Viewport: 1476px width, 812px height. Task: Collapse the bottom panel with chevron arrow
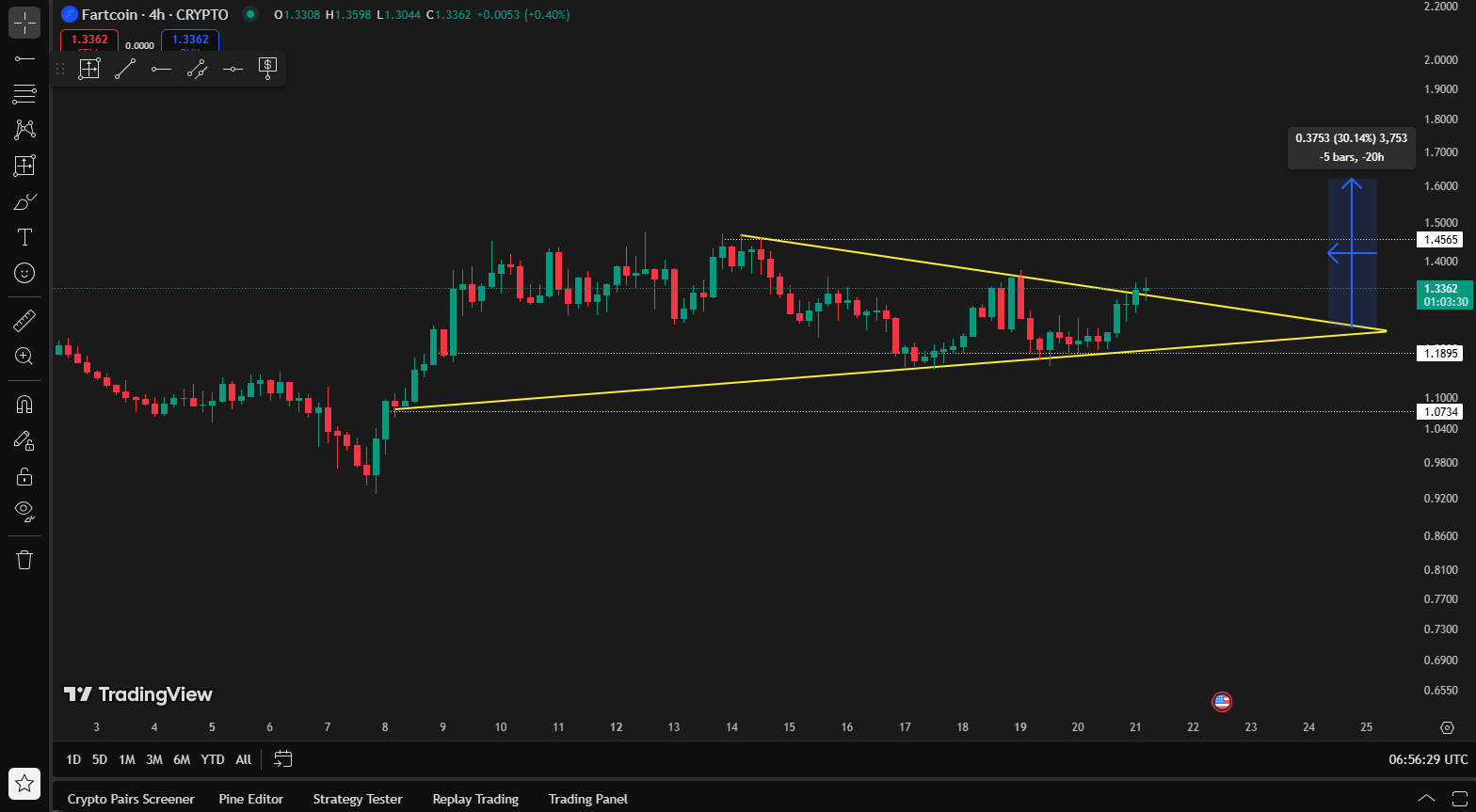tap(1426, 799)
